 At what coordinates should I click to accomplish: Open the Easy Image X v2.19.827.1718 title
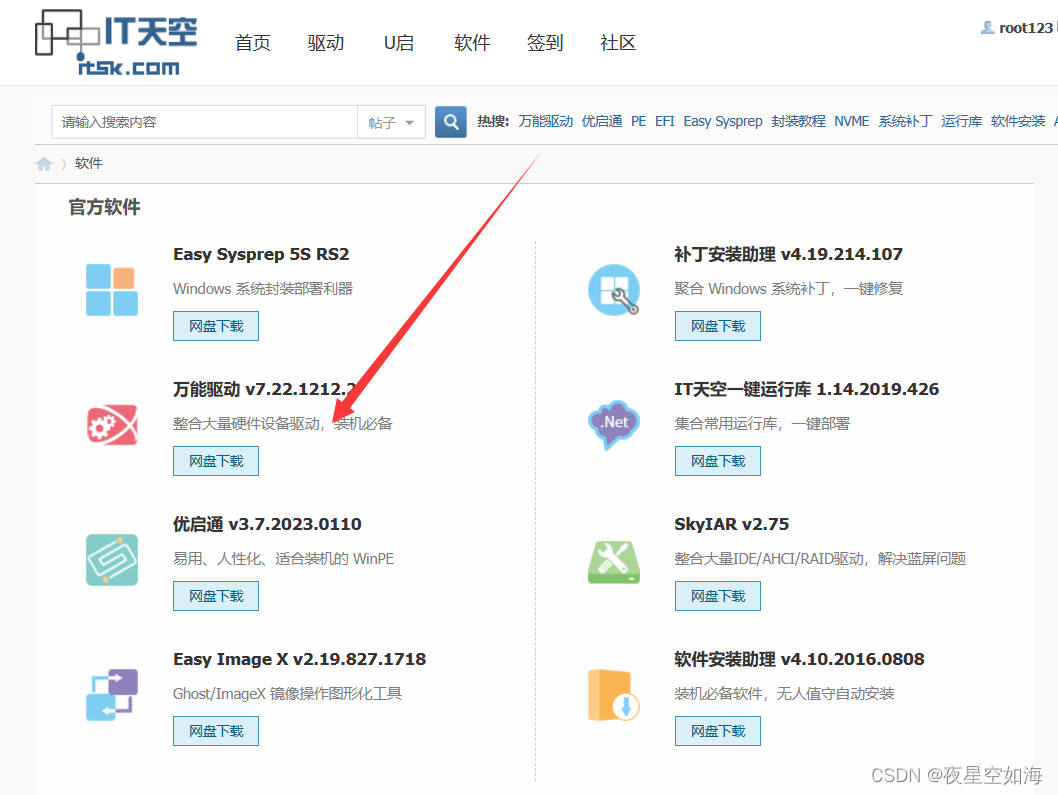[300, 659]
